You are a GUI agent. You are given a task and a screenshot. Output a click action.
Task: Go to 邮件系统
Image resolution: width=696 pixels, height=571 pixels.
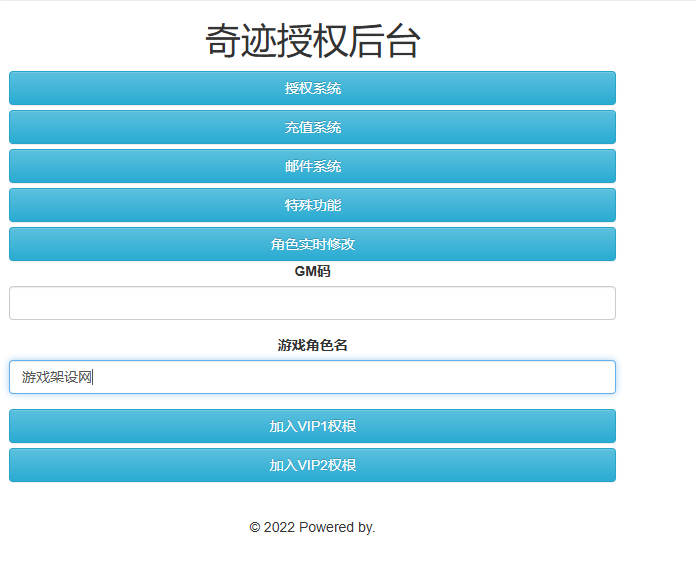click(312, 166)
